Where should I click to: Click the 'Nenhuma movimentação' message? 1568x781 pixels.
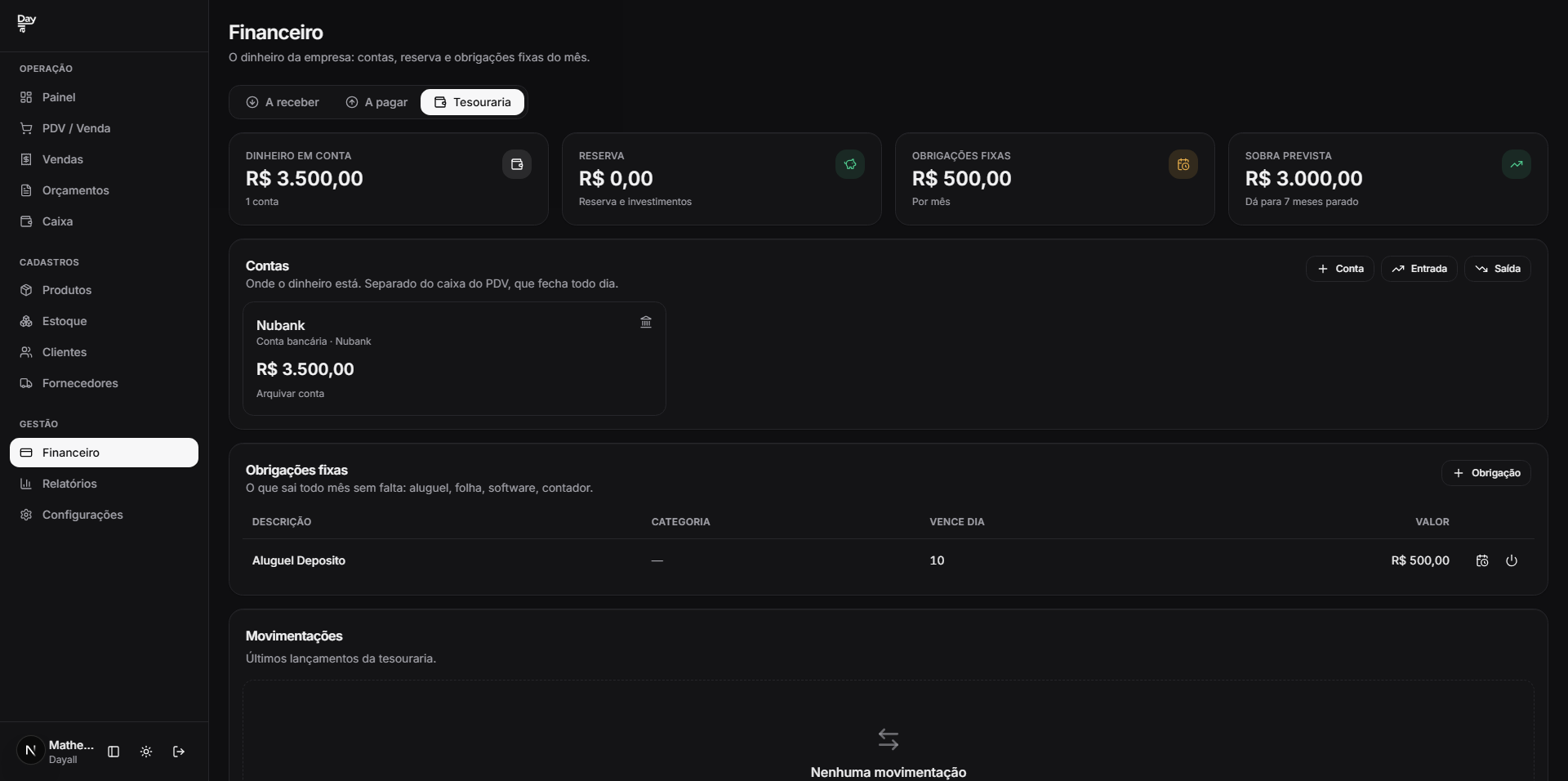click(889, 772)
